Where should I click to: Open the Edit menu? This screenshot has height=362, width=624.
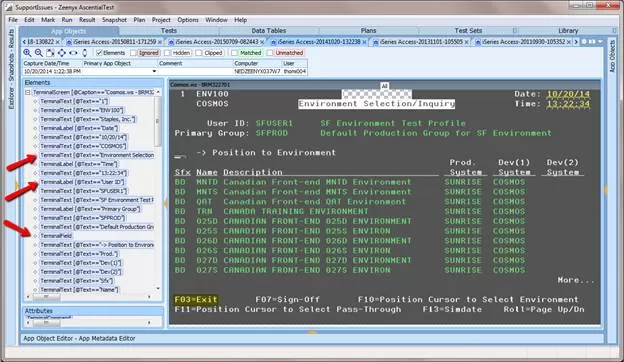tap(29, 20)
